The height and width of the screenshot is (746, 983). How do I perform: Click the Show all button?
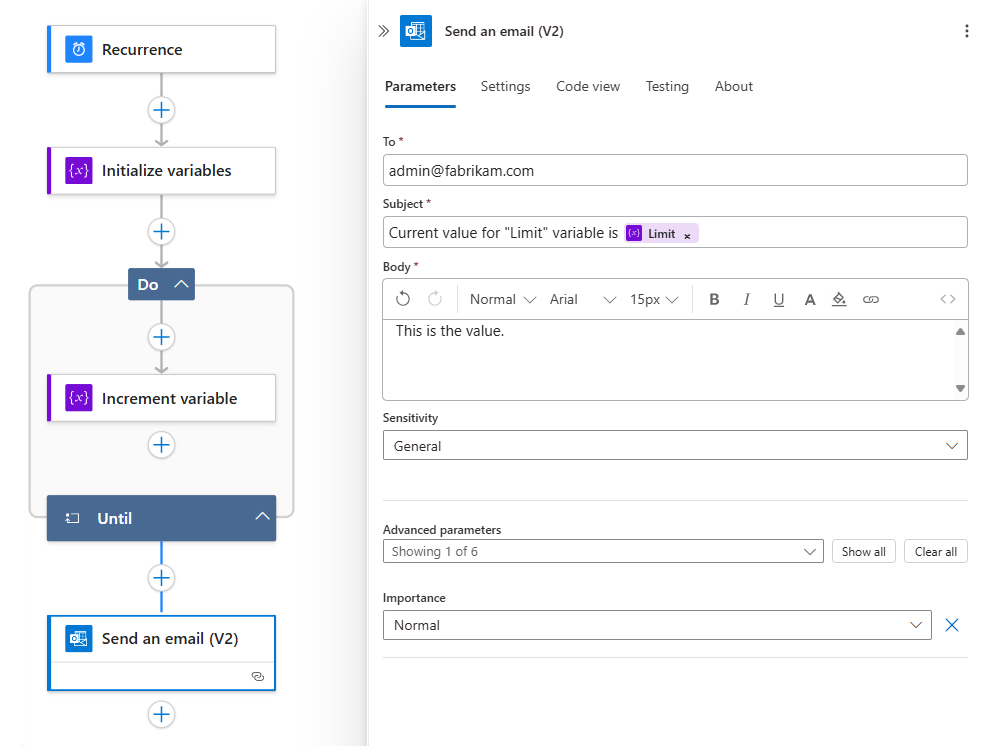coord(863,551)
